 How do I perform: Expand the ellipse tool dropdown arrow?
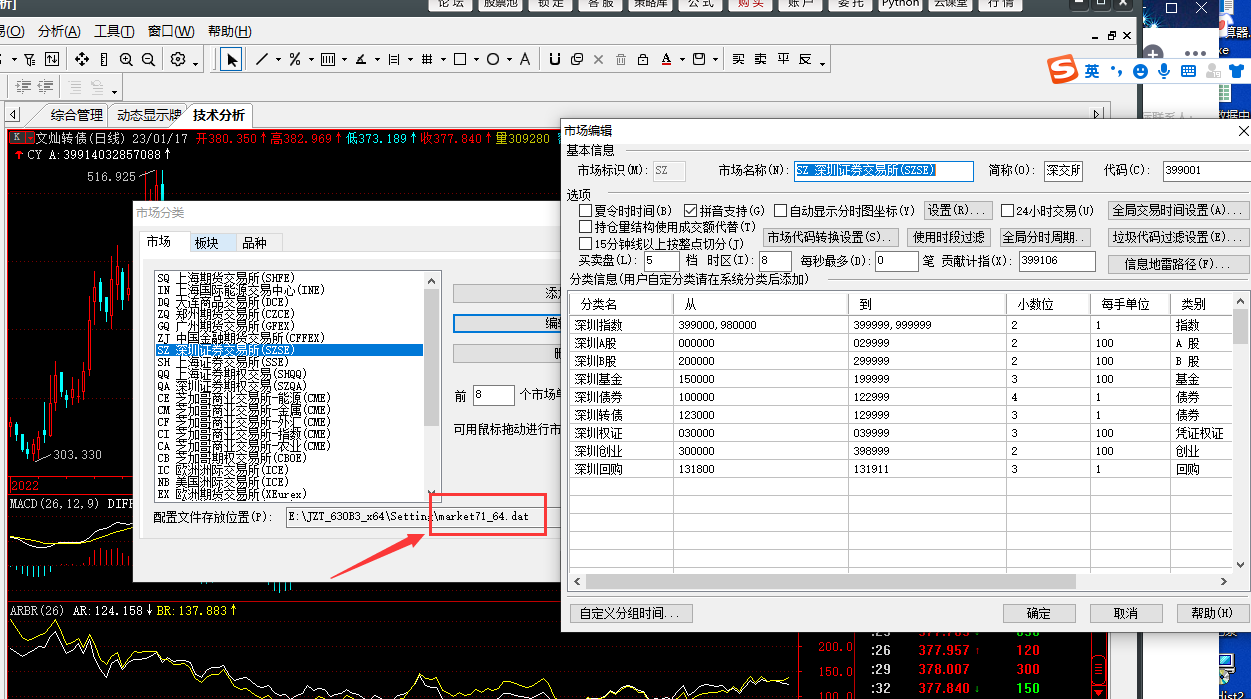(508, 61)
